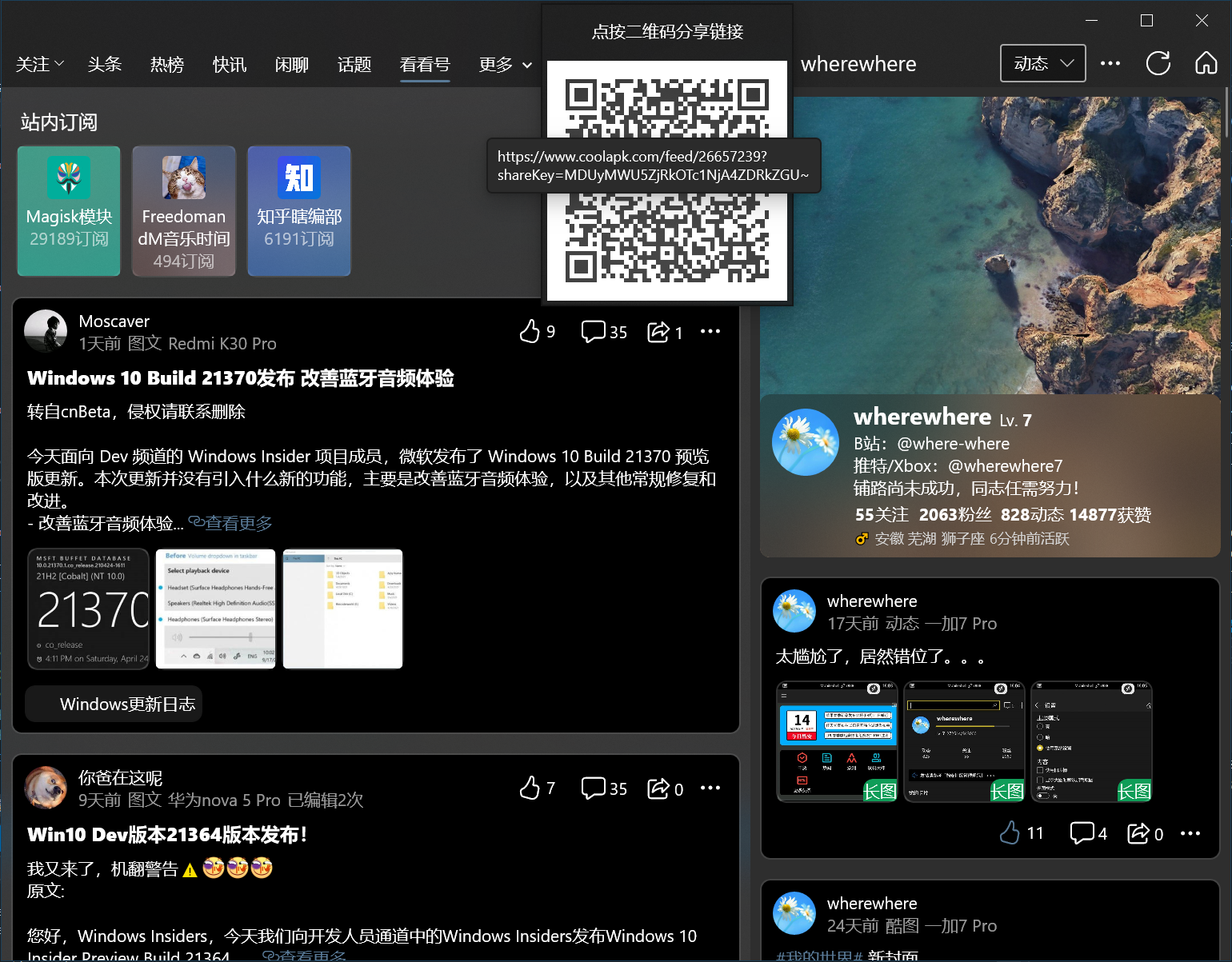Expand post with 查看更多 on Moscaver post

(230, 523)
